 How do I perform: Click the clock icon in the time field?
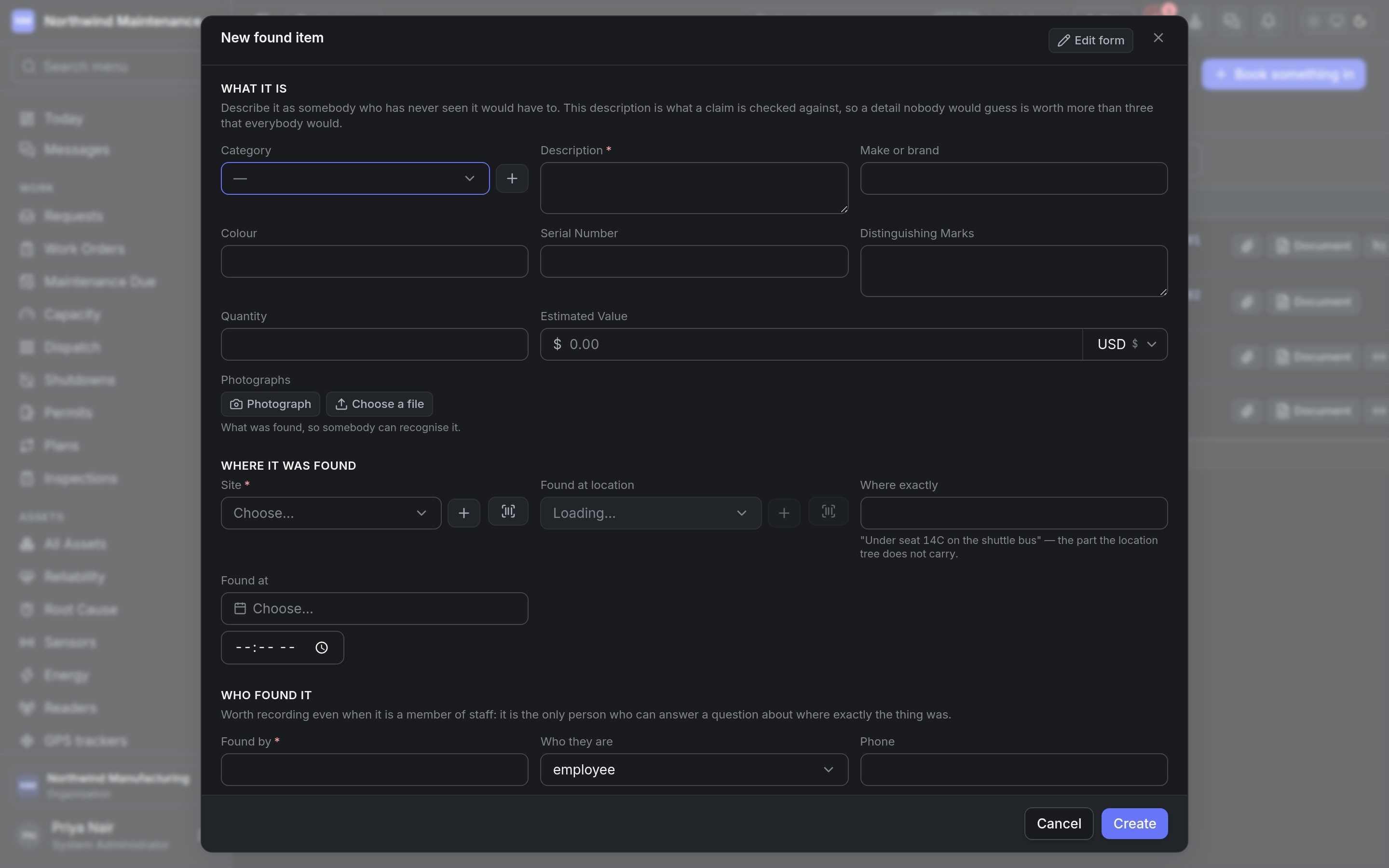321,648
